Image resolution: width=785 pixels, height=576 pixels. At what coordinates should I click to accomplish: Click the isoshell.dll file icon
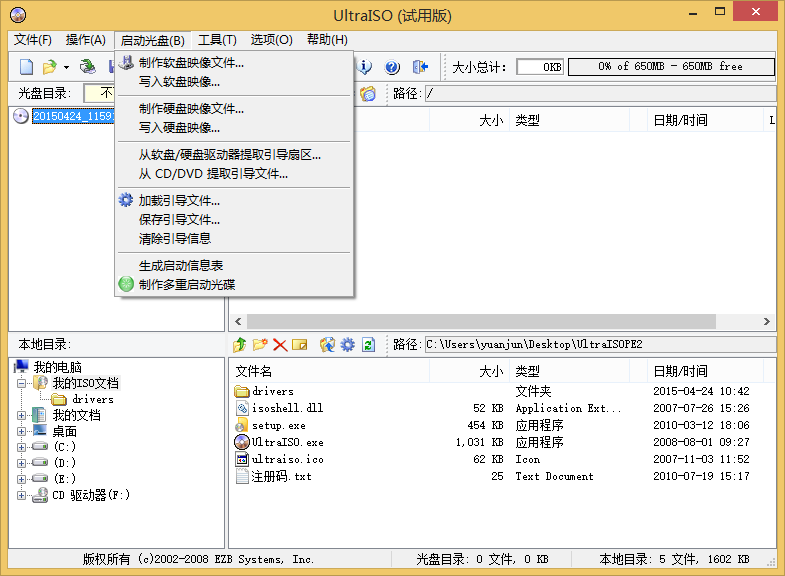[x=242, y=408]
